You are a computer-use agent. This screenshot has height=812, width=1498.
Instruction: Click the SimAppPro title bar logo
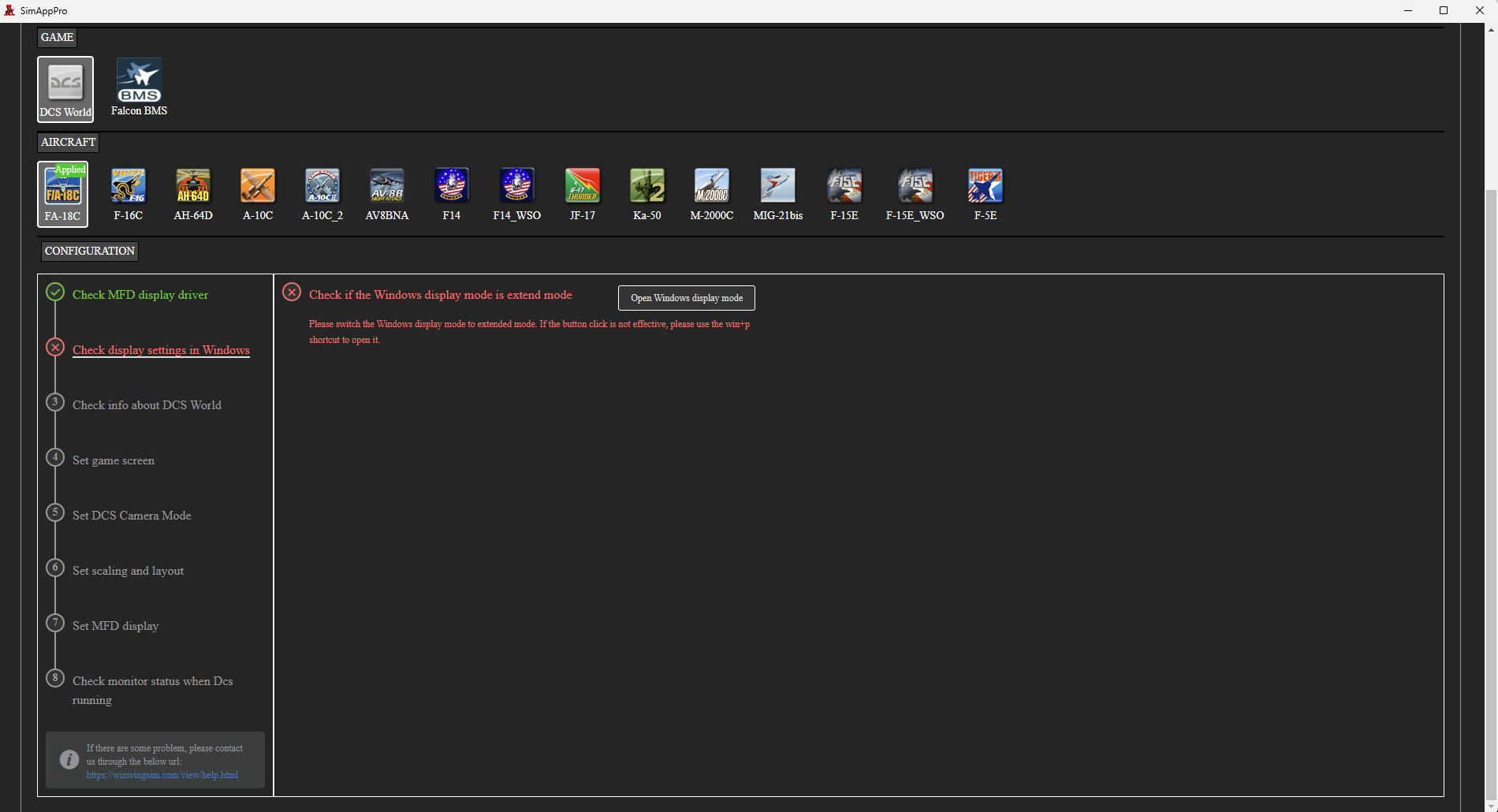[x=9, y=10]
